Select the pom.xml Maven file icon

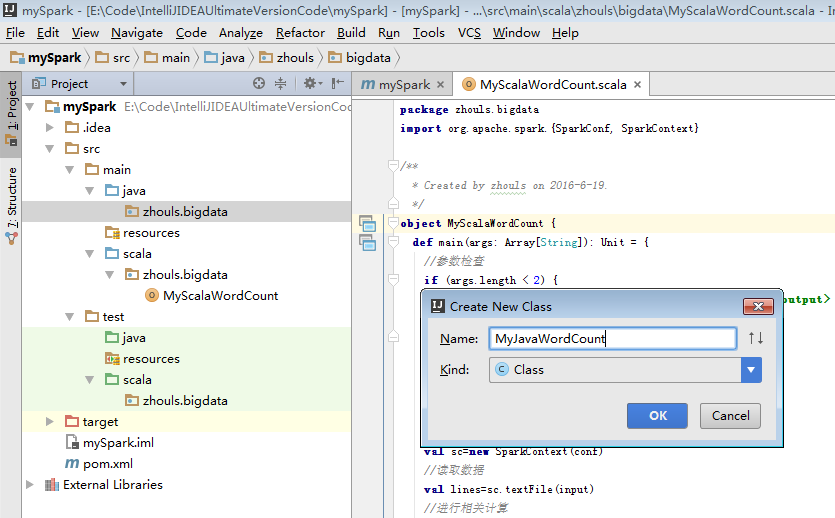(x=72, y=464)
